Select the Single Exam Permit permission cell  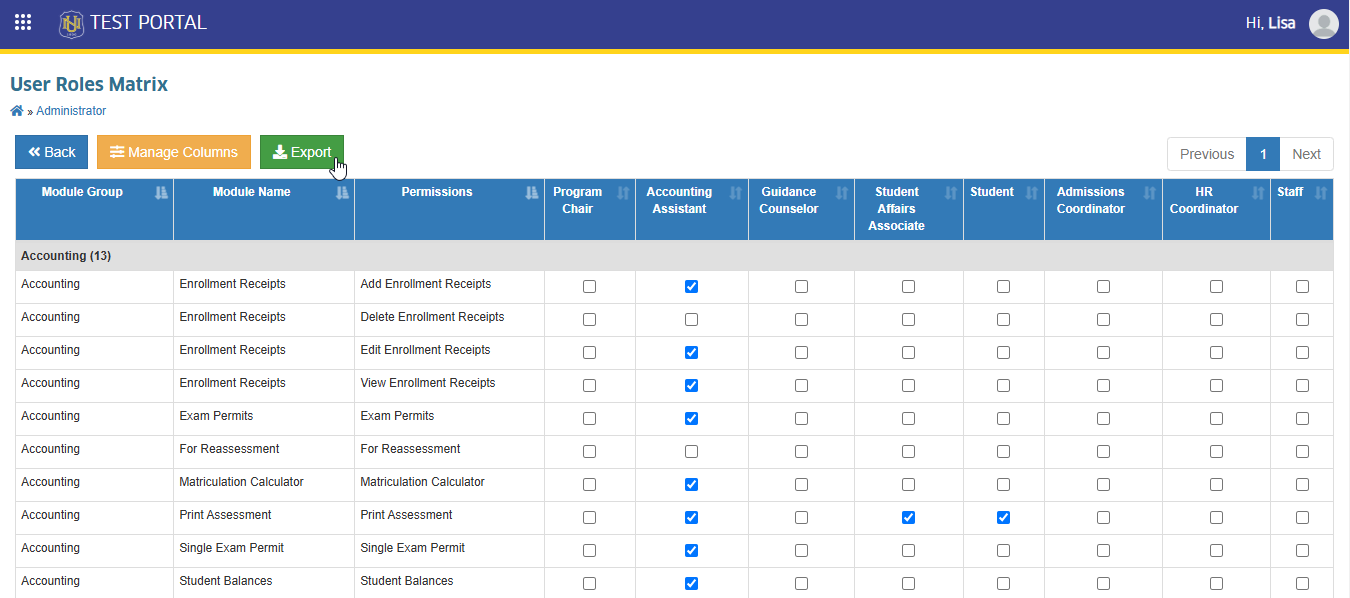[449, 551]
